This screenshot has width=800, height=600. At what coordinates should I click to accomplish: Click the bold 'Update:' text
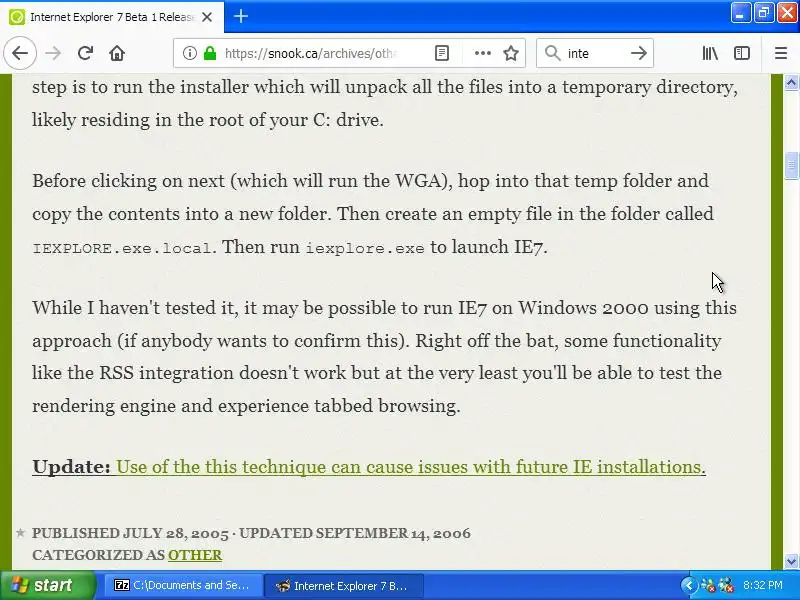(71, 467)
